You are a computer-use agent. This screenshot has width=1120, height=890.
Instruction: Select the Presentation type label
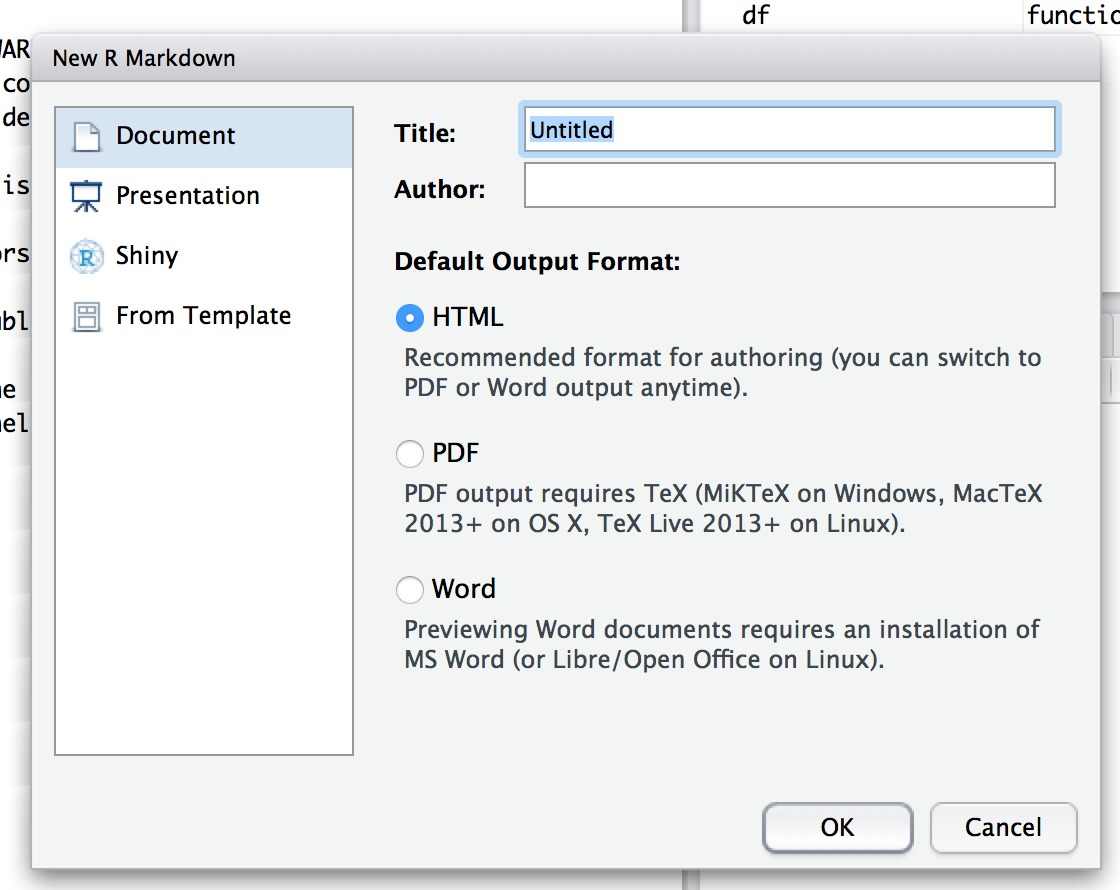(188, 196)
